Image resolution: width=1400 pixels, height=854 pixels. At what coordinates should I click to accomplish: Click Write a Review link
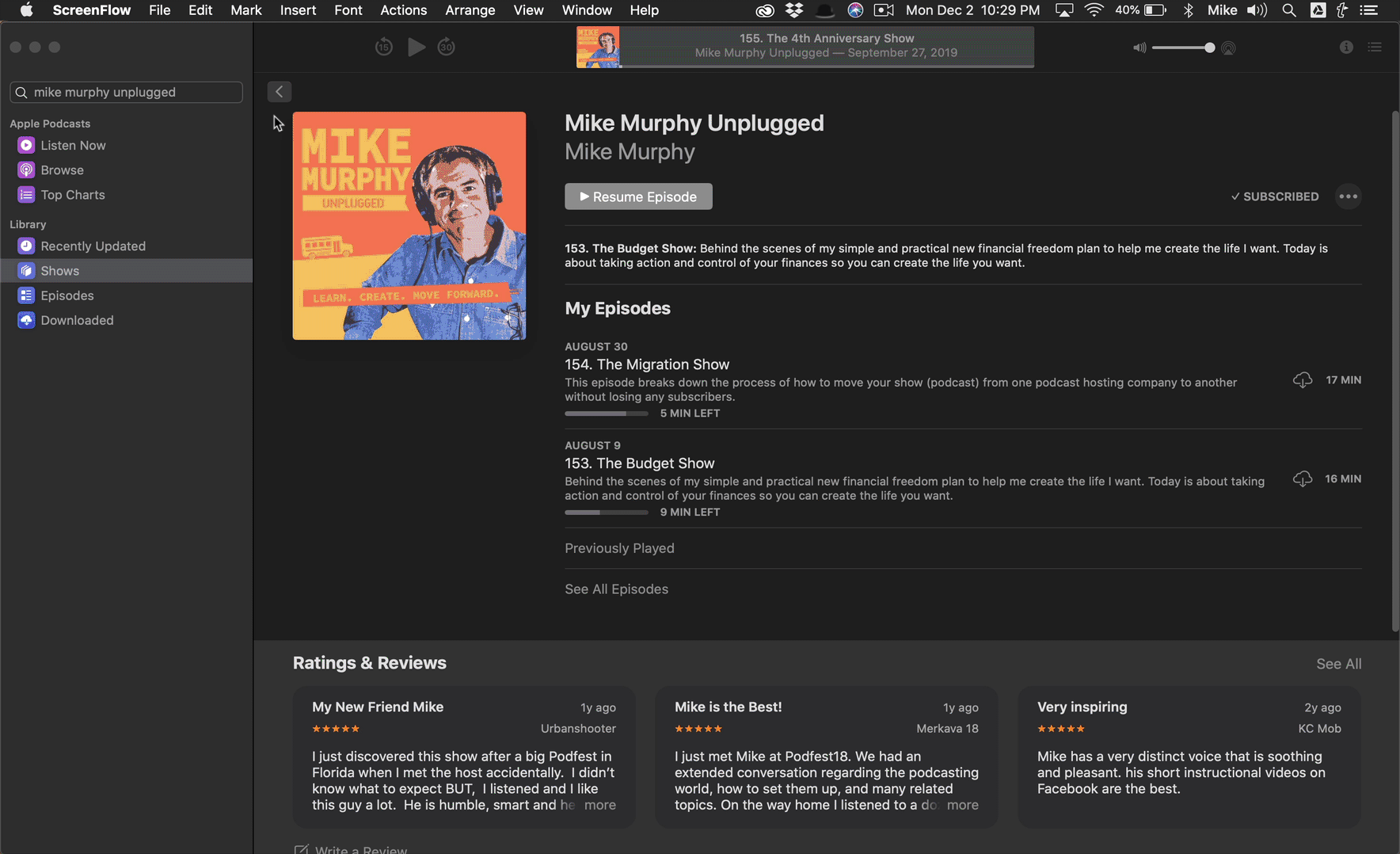(351, 849)
